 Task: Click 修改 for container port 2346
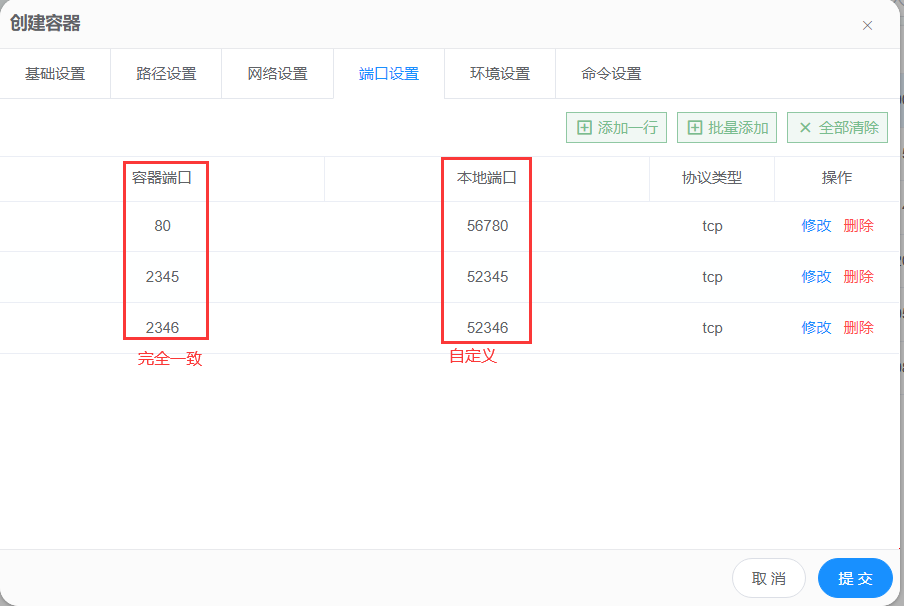[x=816, y=328]
